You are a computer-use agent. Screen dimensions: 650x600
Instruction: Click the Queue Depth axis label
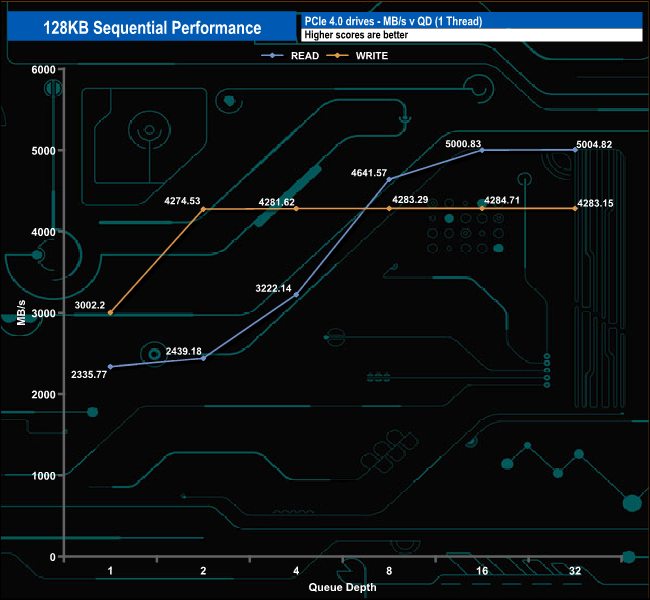(342, 587)
